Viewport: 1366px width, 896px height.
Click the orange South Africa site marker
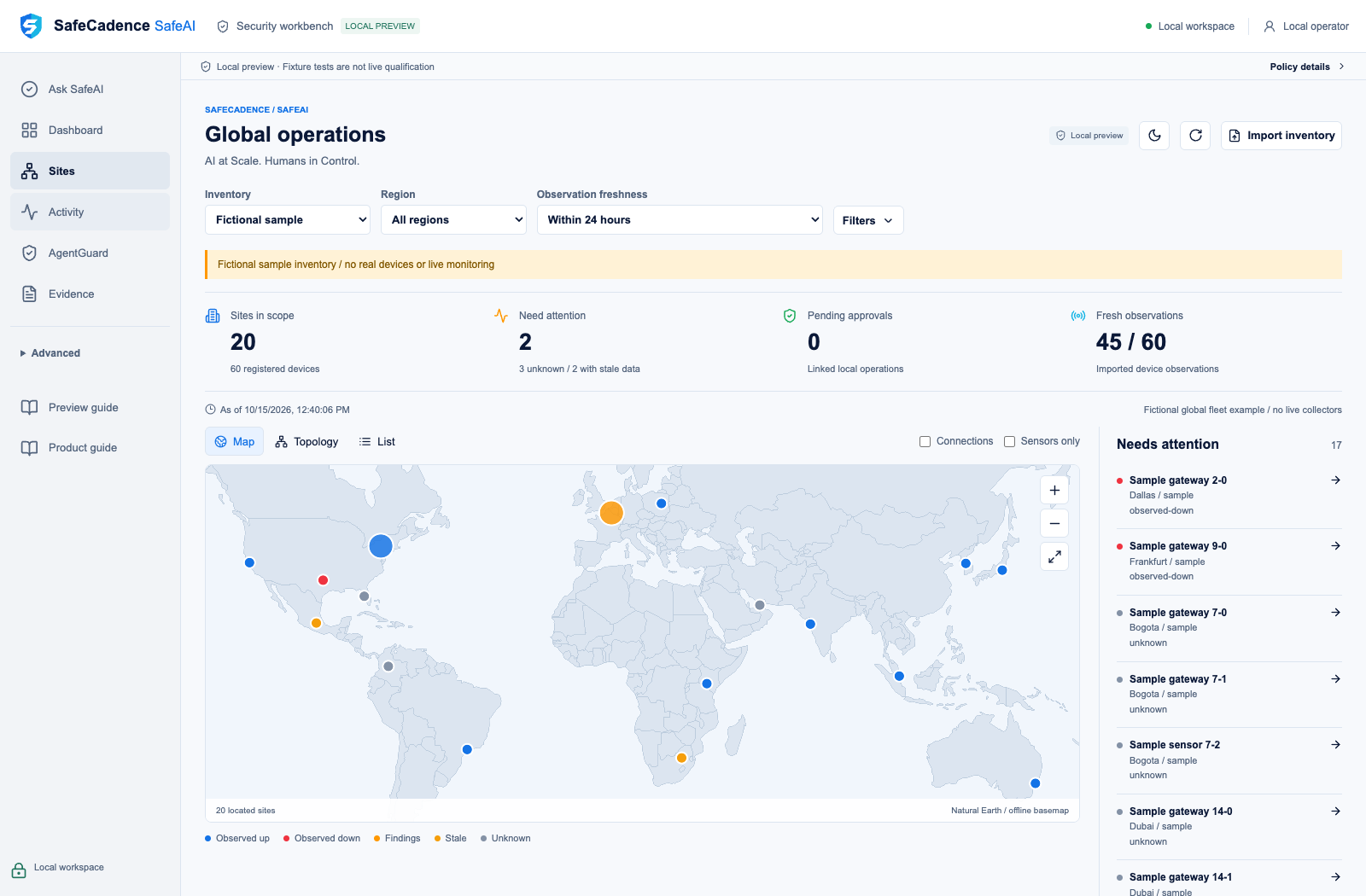[681, 758]
